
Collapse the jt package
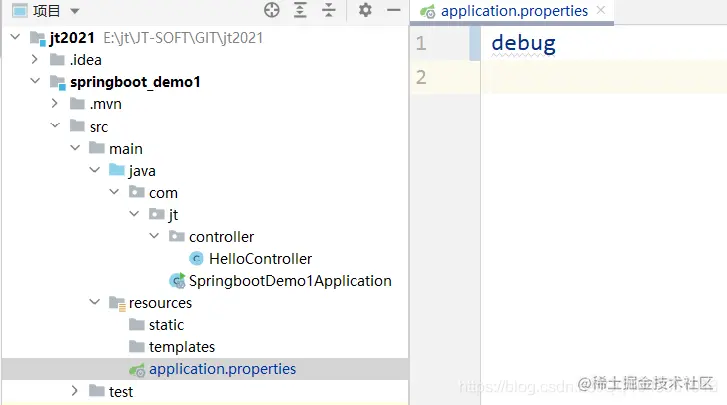(x=134, y=214)
